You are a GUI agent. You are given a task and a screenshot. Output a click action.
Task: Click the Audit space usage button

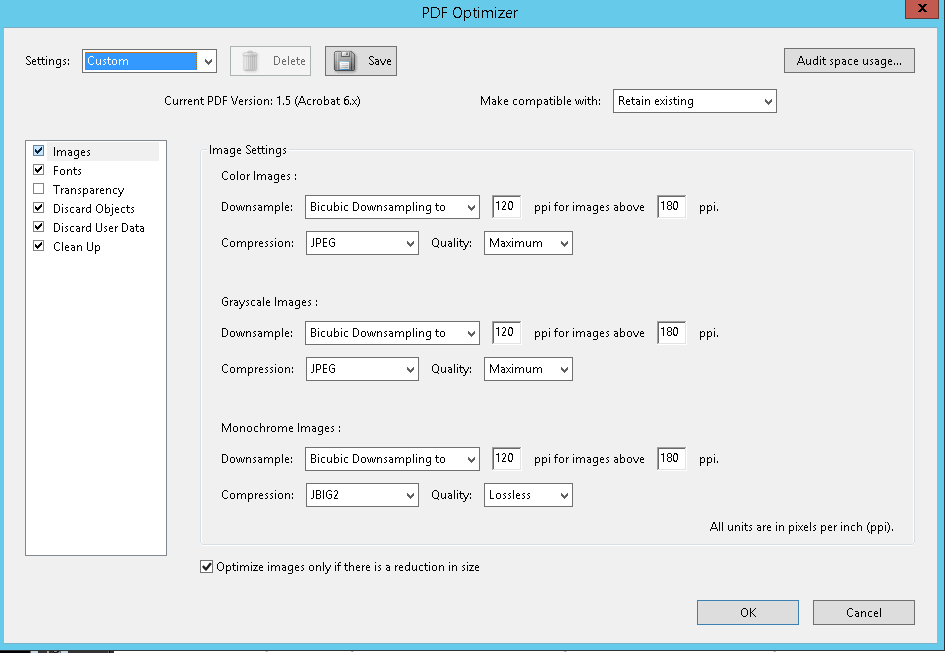point(848,61)
